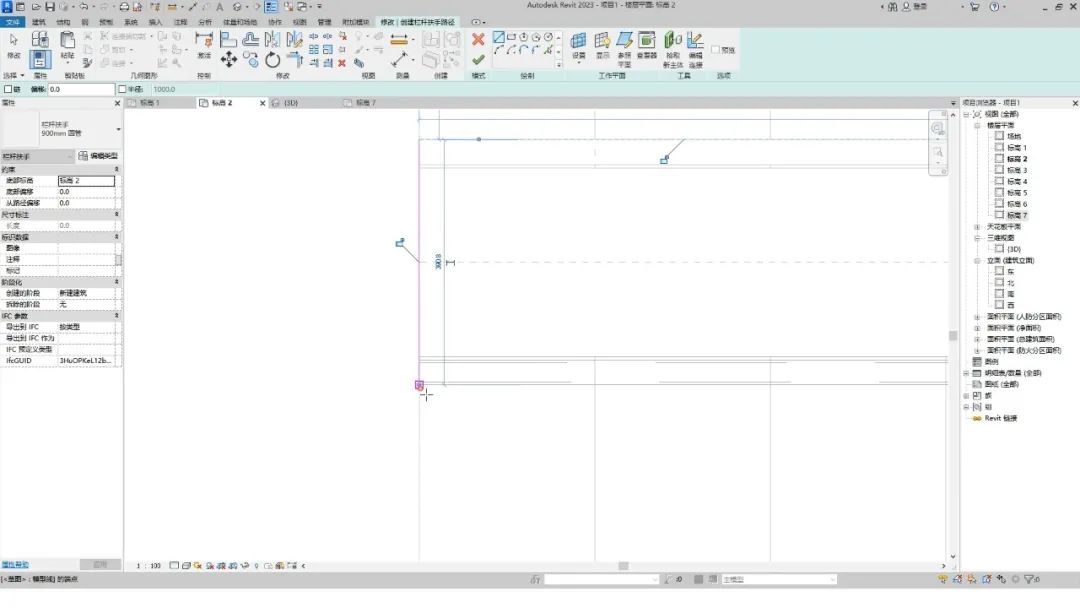Close the 标高 2 view tab
The height and width of the screenshot is (608, 1080).
click(x=262, y=103)
